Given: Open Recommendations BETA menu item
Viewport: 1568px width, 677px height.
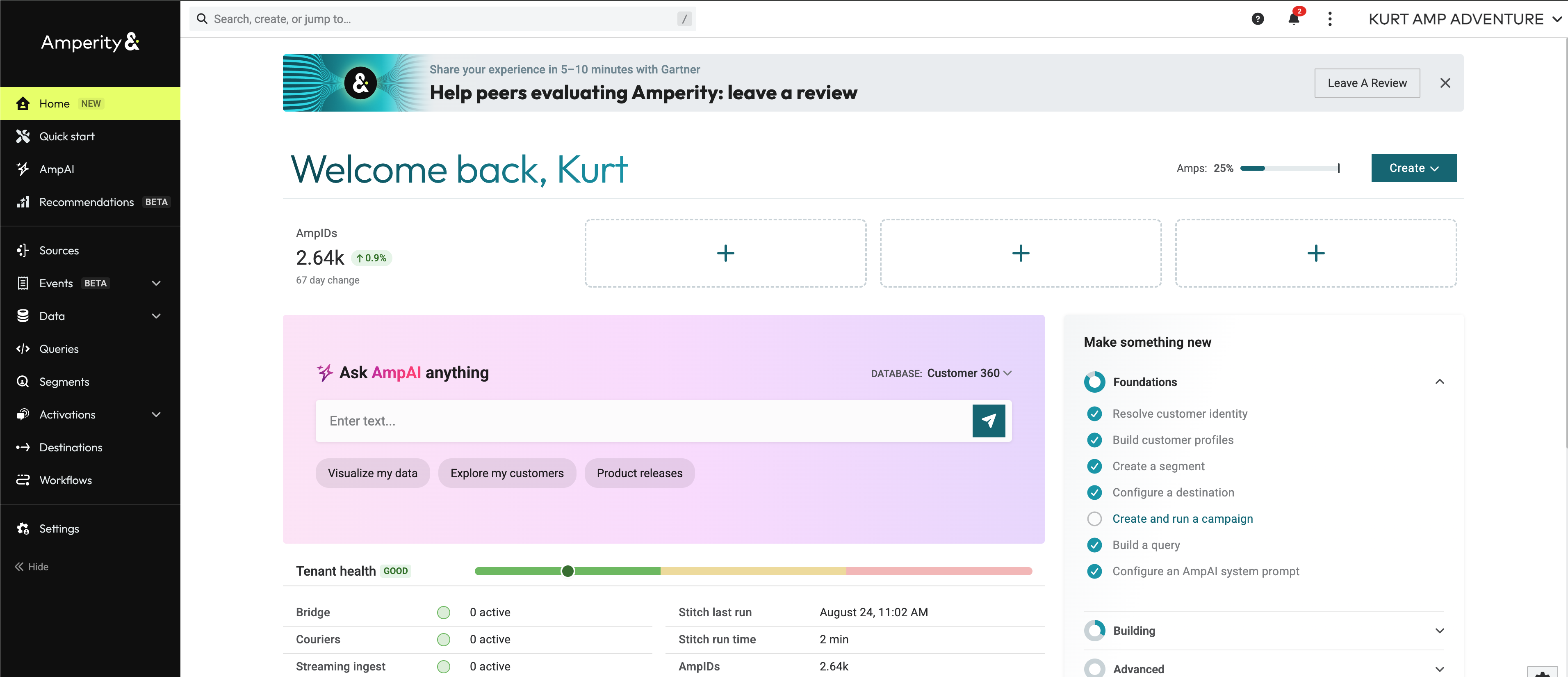Looking at the screenshot, I should 90,202.
